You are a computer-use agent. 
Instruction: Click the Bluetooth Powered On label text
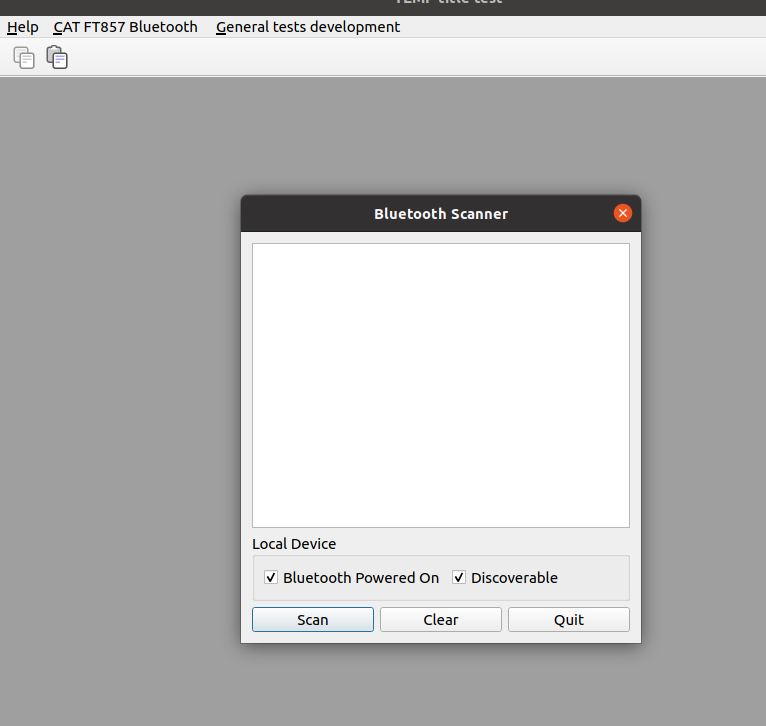pos(361,577)
